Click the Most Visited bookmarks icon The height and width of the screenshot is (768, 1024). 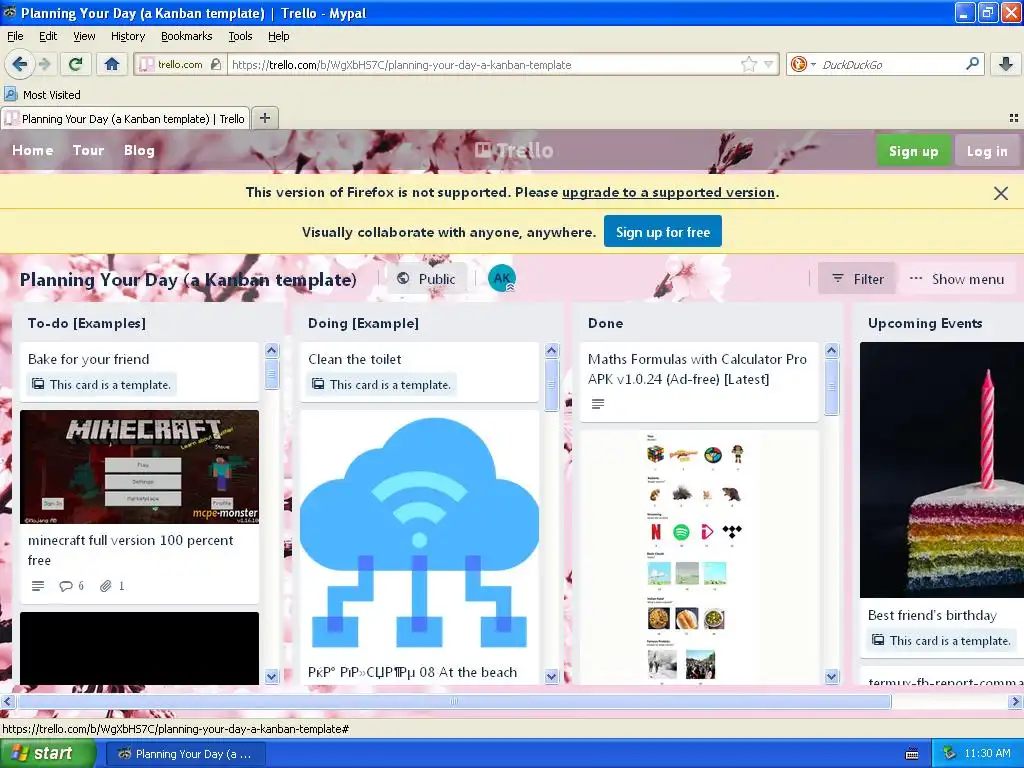(10, 95)
